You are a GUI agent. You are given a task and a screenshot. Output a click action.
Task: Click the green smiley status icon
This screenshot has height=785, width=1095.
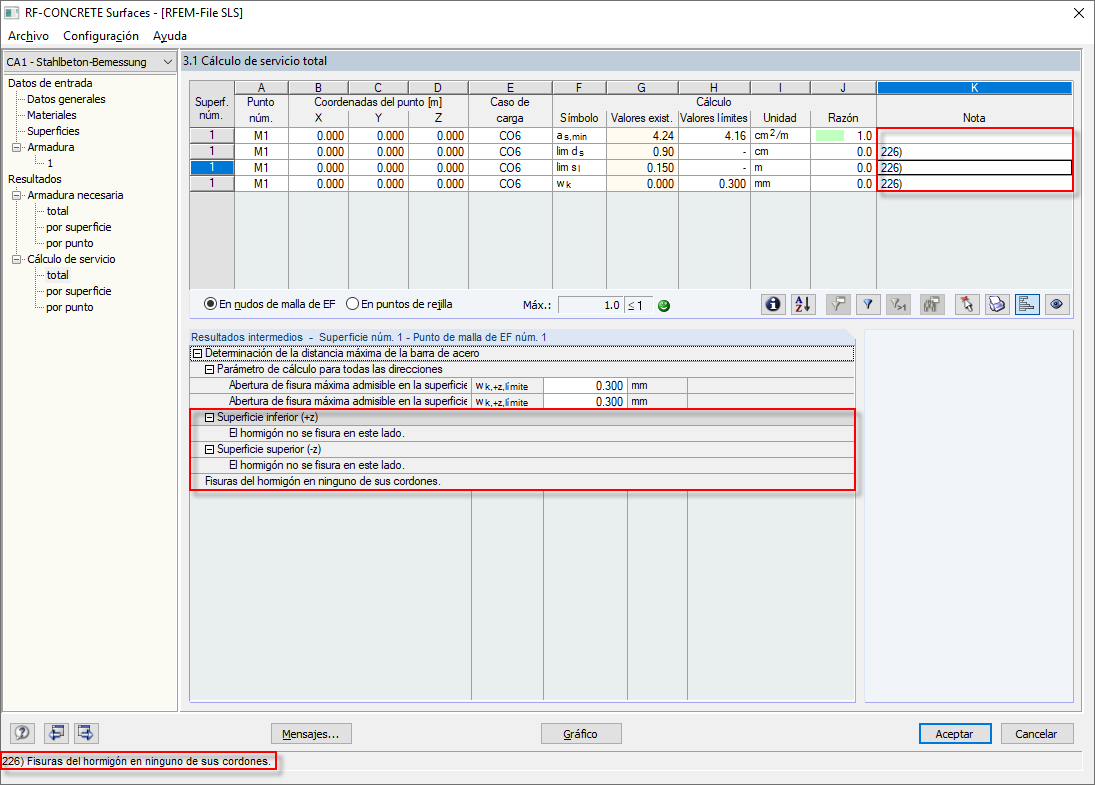click(664, 305)
